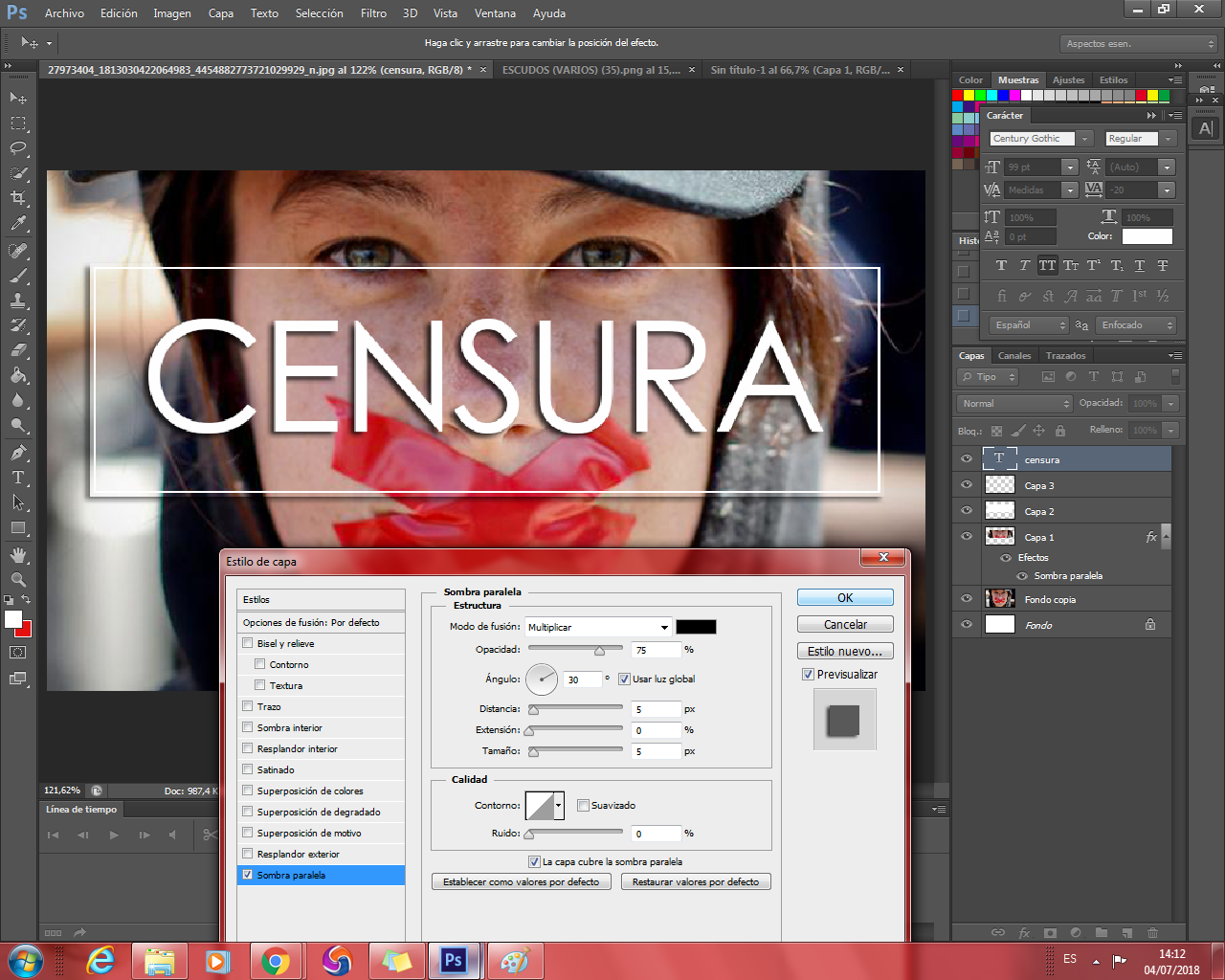Open the Century Gothic font dropdown

tap(1085, 139)
